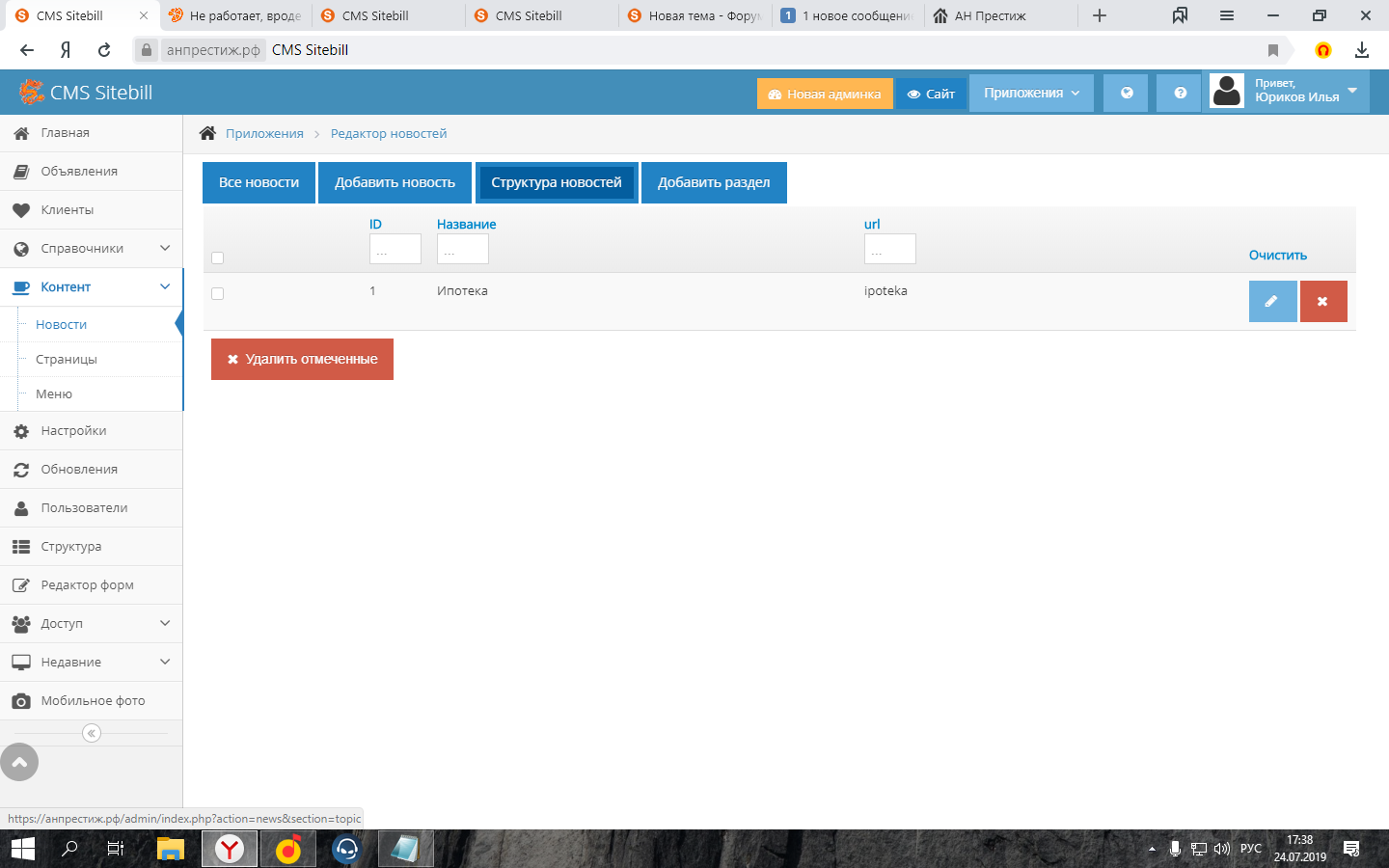Expand the Доступ sidebar menu
Image resolution: width=1389 pixels, height=868 pixels.
tap(92, 623)
